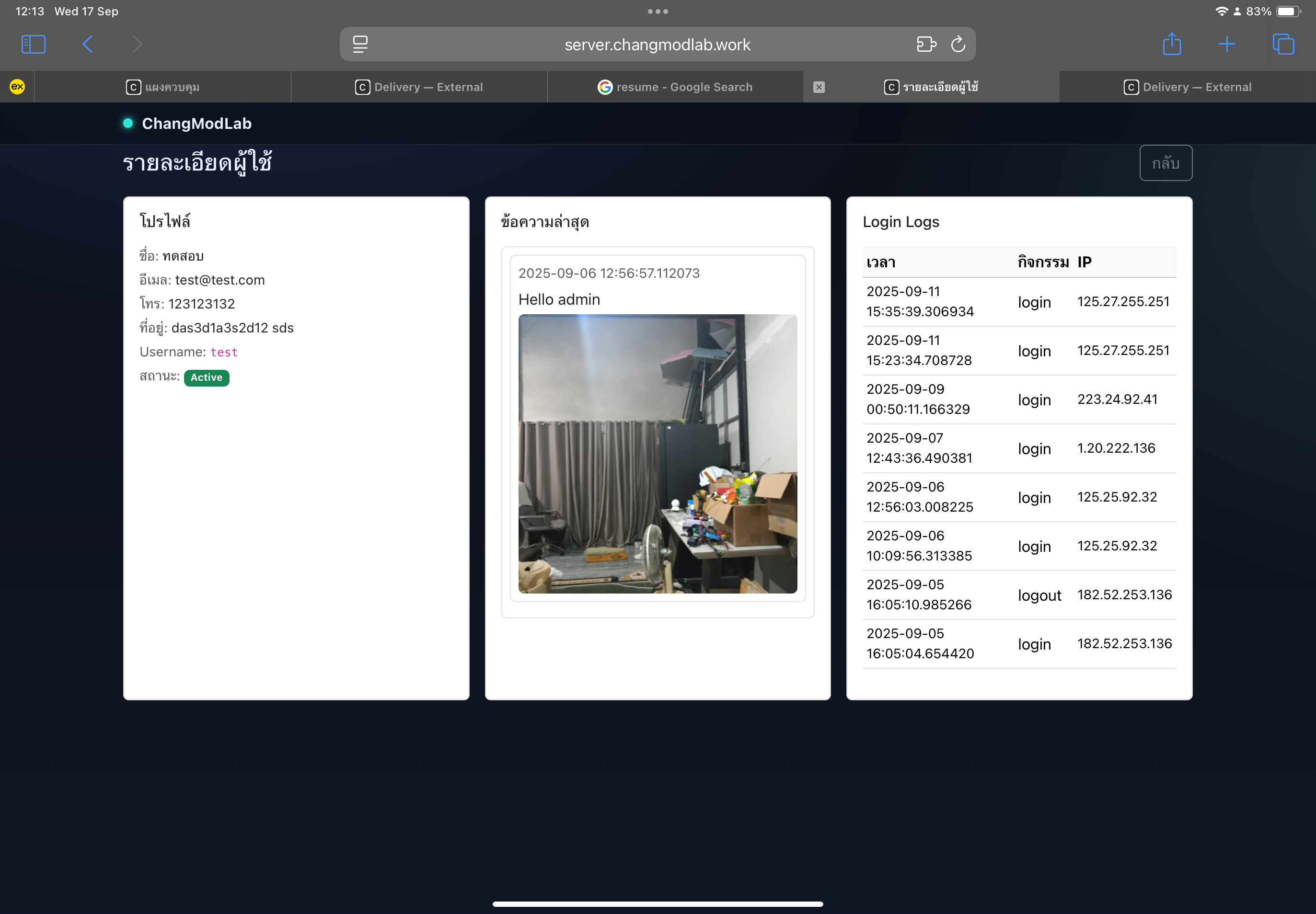Switch to the resume - Google Search tab
1316x914 pixels.
pyautogui.click(x=675, y=87)
